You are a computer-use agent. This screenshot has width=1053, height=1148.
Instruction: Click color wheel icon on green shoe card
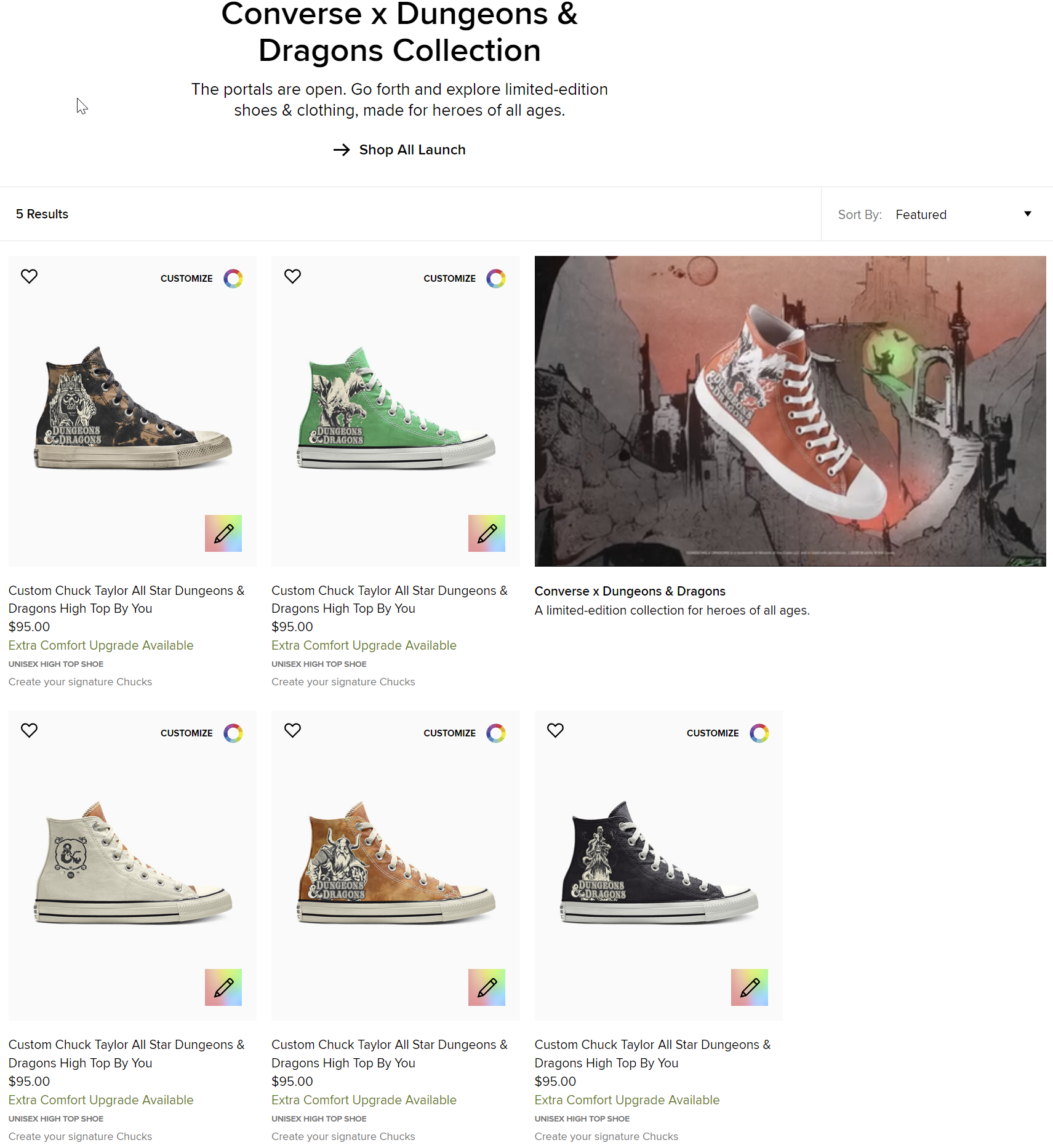[x=496, y=279]
